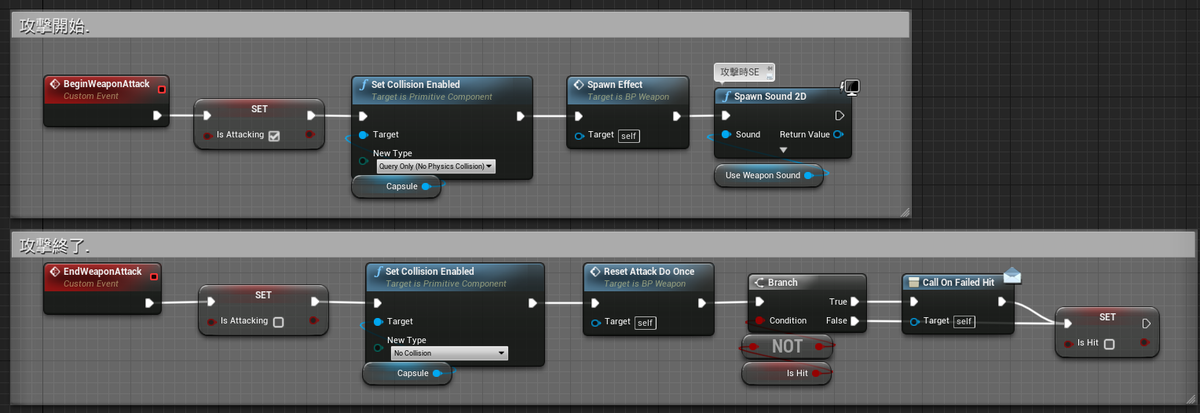Click the Spawn Effect node header icon
The height and width of the screenshot is (413, 1200).
pos(578,85)
